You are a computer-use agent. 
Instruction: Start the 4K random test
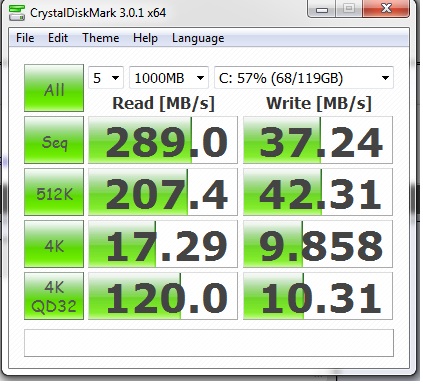pos(54,244)
